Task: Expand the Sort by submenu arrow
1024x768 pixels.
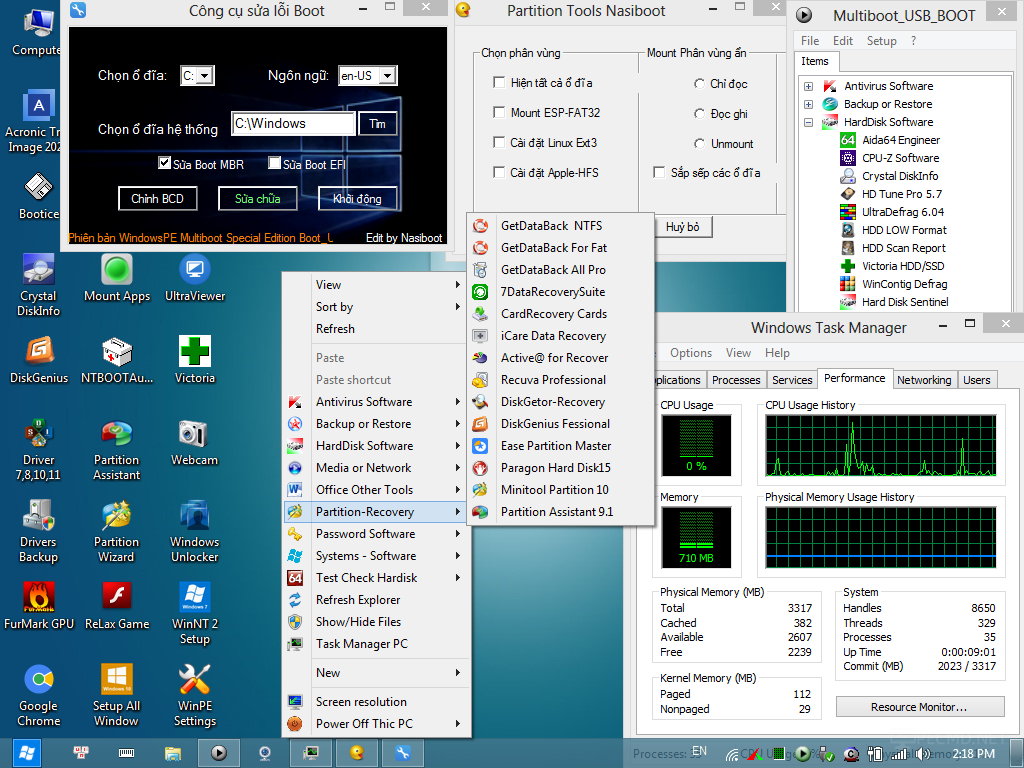Action: [457, 307]
